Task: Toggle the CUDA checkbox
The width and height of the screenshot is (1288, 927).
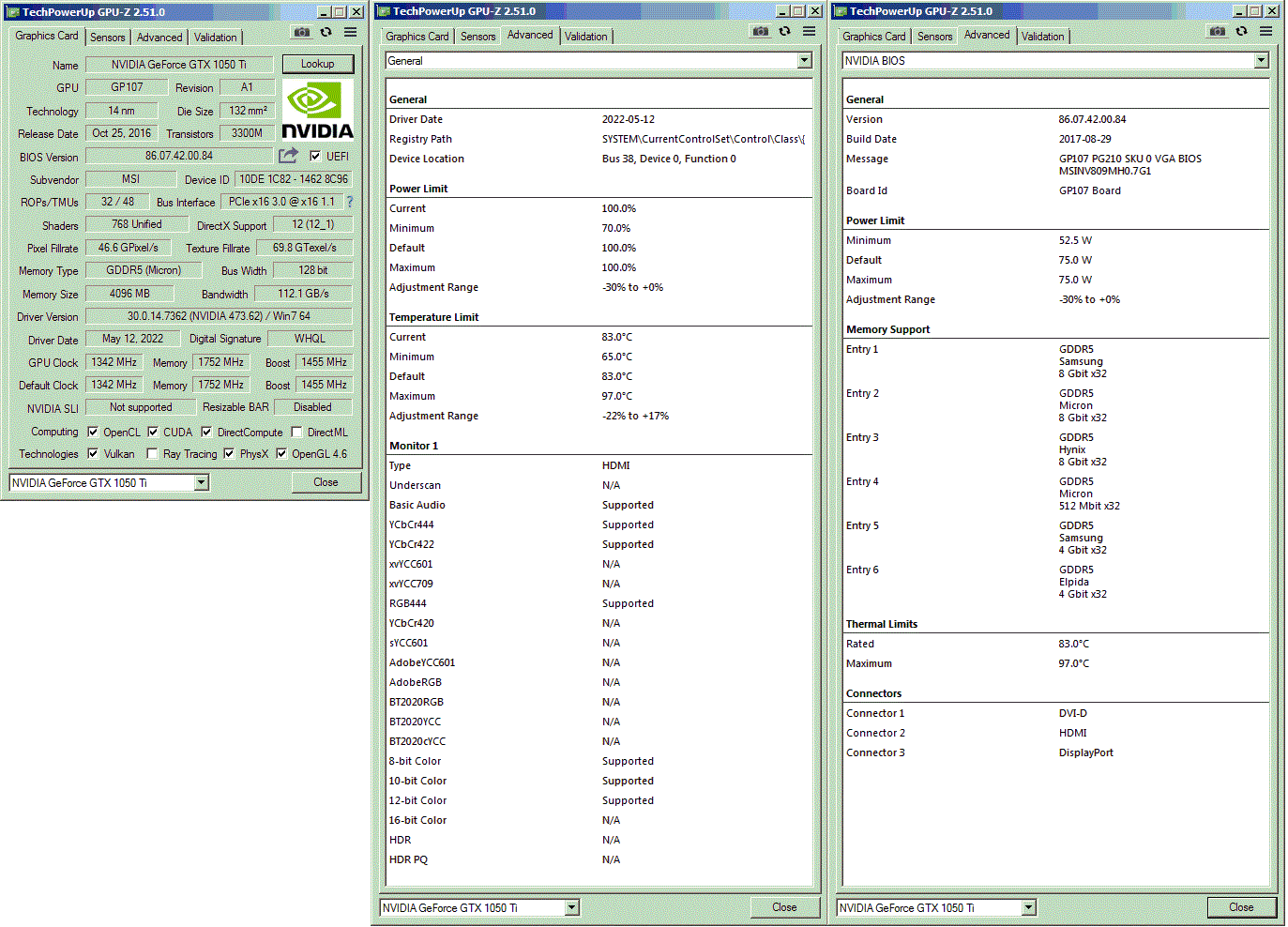Action: coord(153,432)
